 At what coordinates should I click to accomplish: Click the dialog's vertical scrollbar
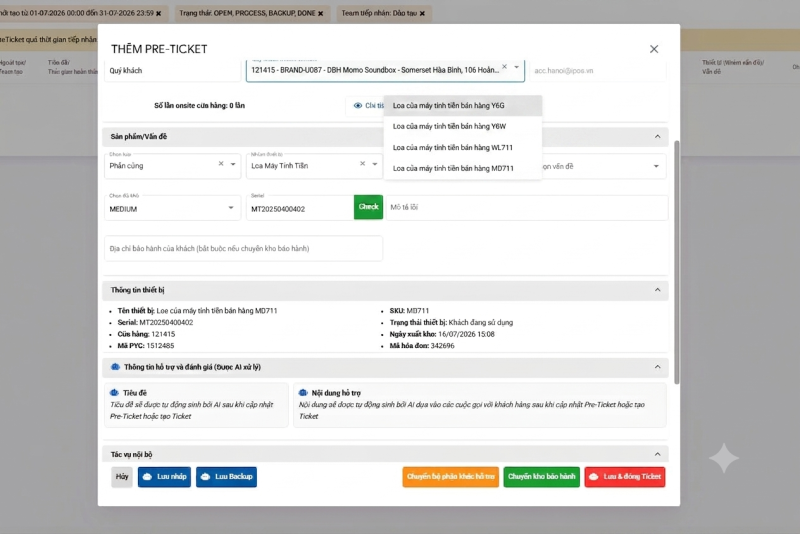[x=677, y=263]
